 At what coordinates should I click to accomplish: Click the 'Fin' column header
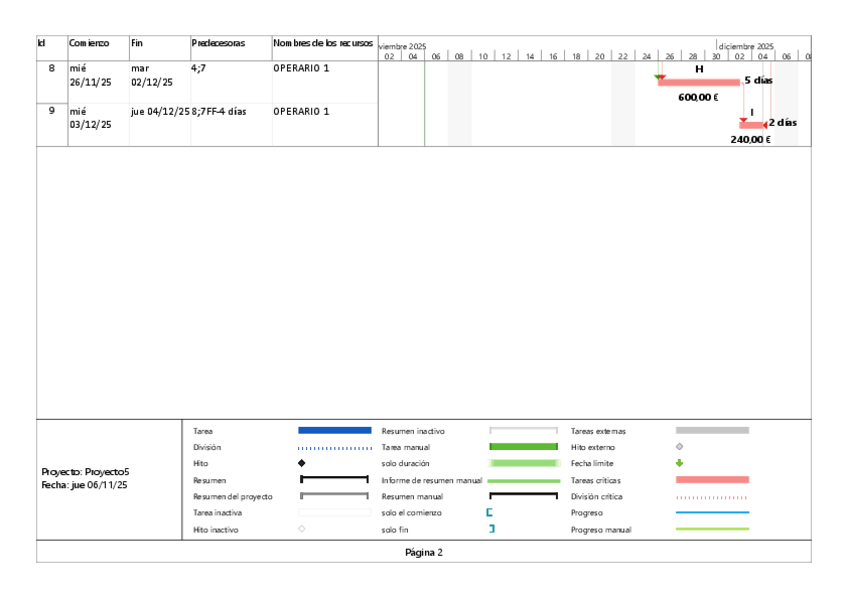coord(137,43)
